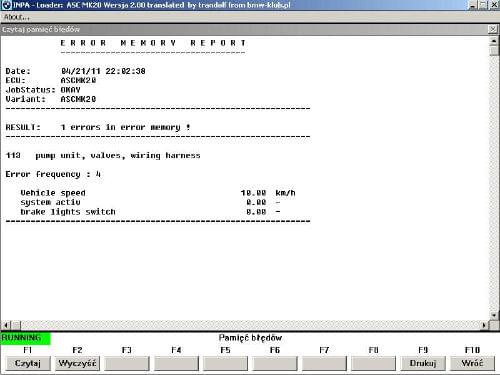Click F10 Wróć back button

pos(472,363)
